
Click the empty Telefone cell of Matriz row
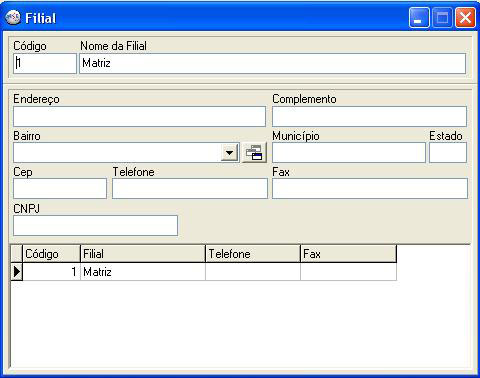tap(253, 272)
